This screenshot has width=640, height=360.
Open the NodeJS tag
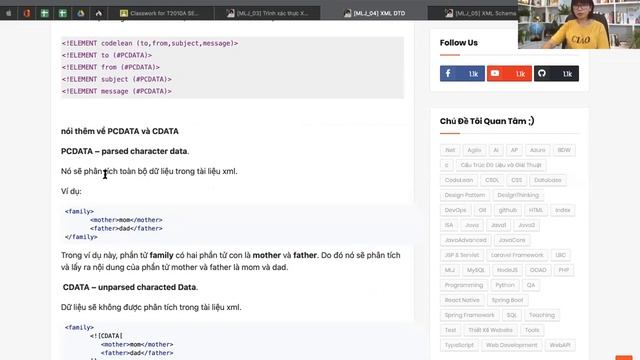(x=507, y=270)
